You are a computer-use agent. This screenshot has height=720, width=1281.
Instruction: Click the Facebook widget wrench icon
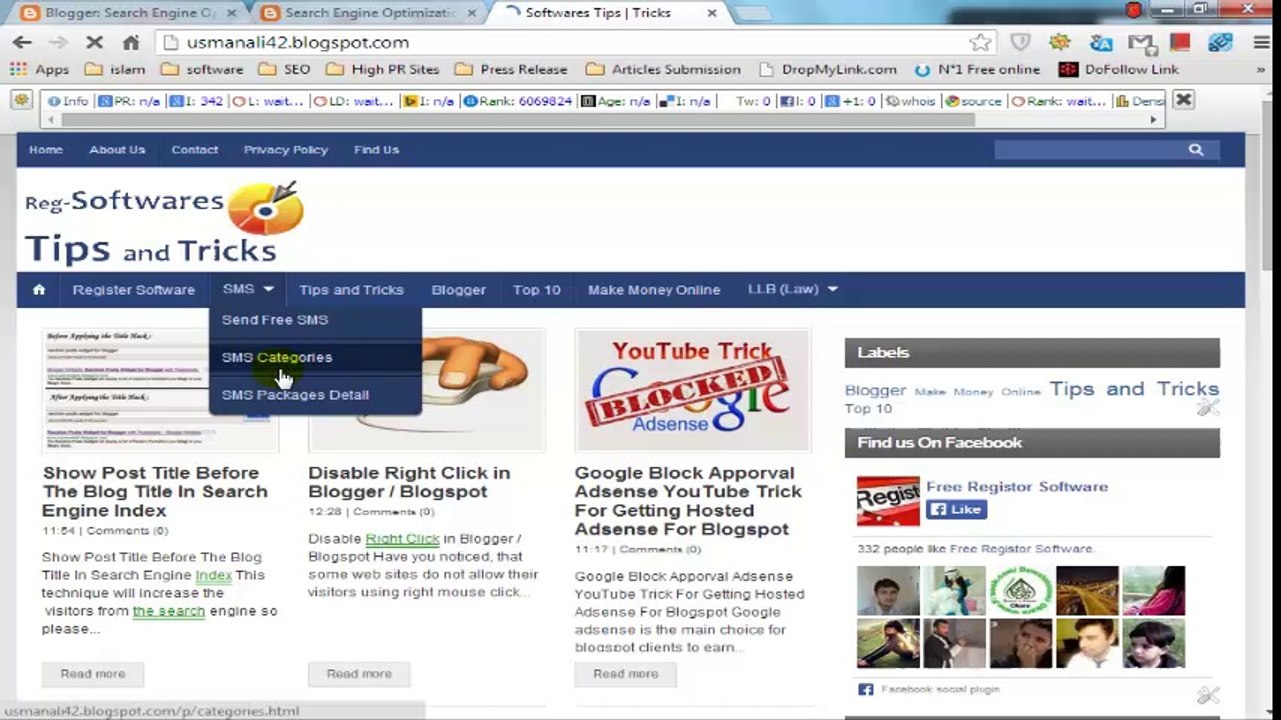coord(1208,694)
